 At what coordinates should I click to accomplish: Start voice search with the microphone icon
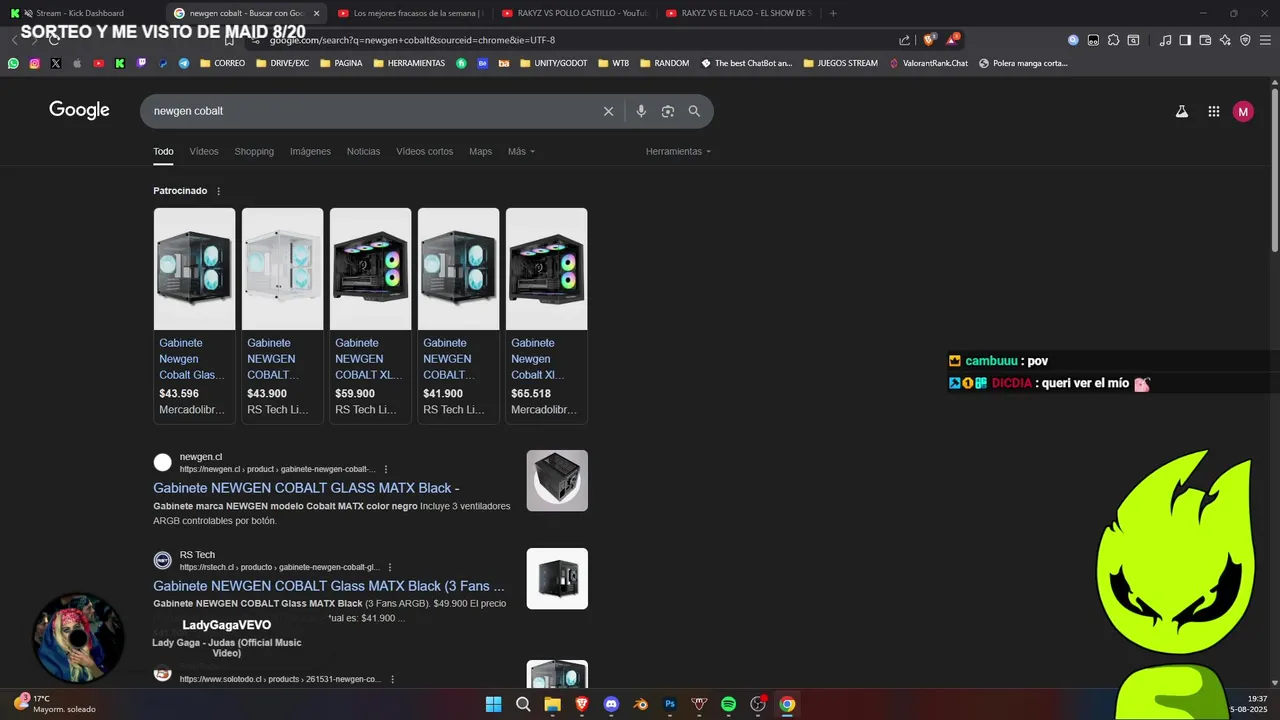tap(641, 111)
